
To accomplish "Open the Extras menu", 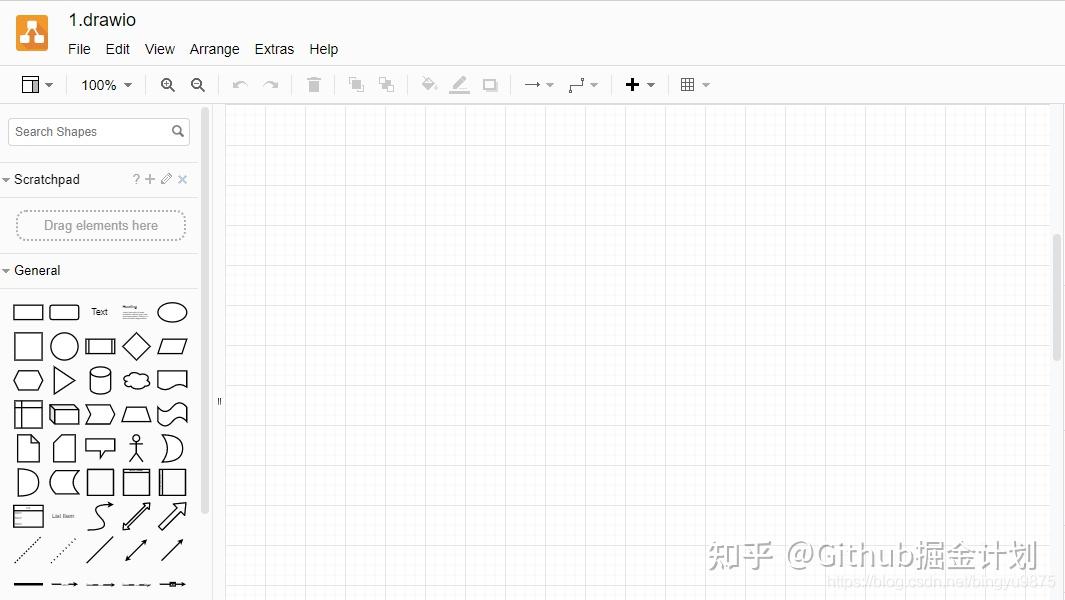I will pyautogui.click(x=274, y=49).
